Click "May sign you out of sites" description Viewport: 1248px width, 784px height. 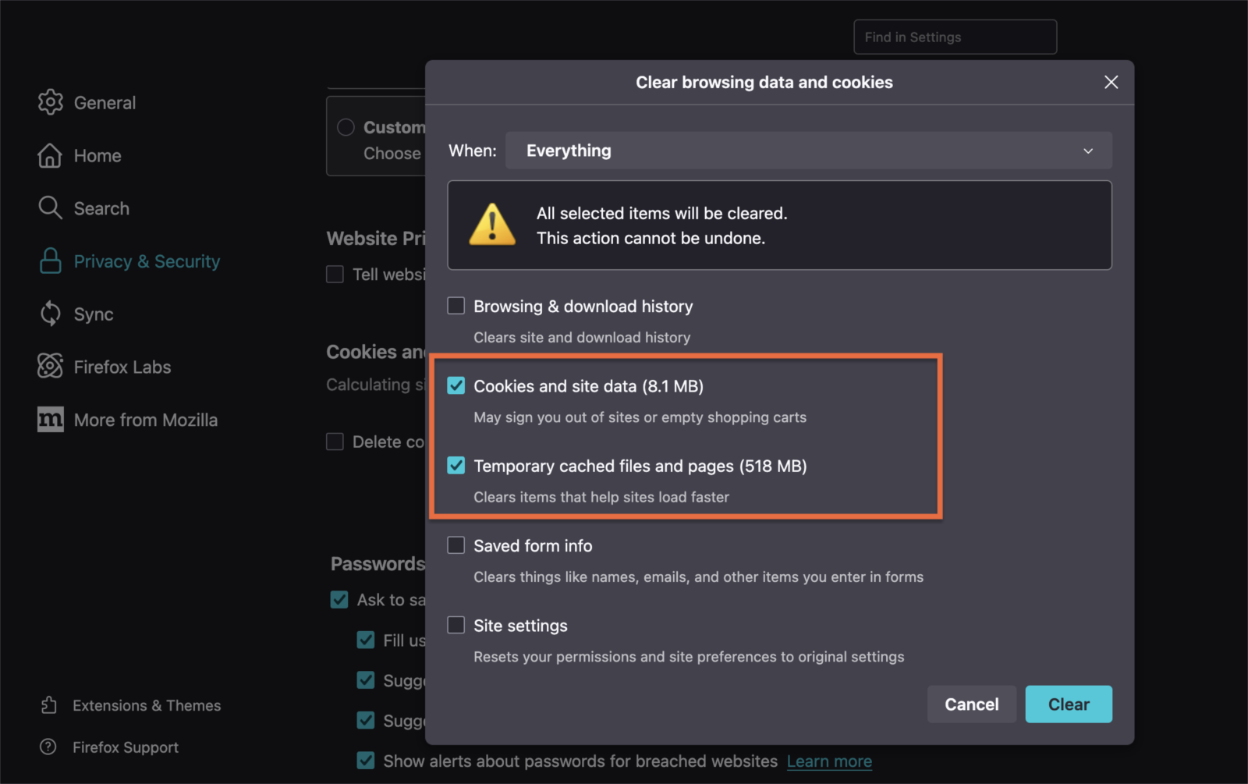click(640, 417)
